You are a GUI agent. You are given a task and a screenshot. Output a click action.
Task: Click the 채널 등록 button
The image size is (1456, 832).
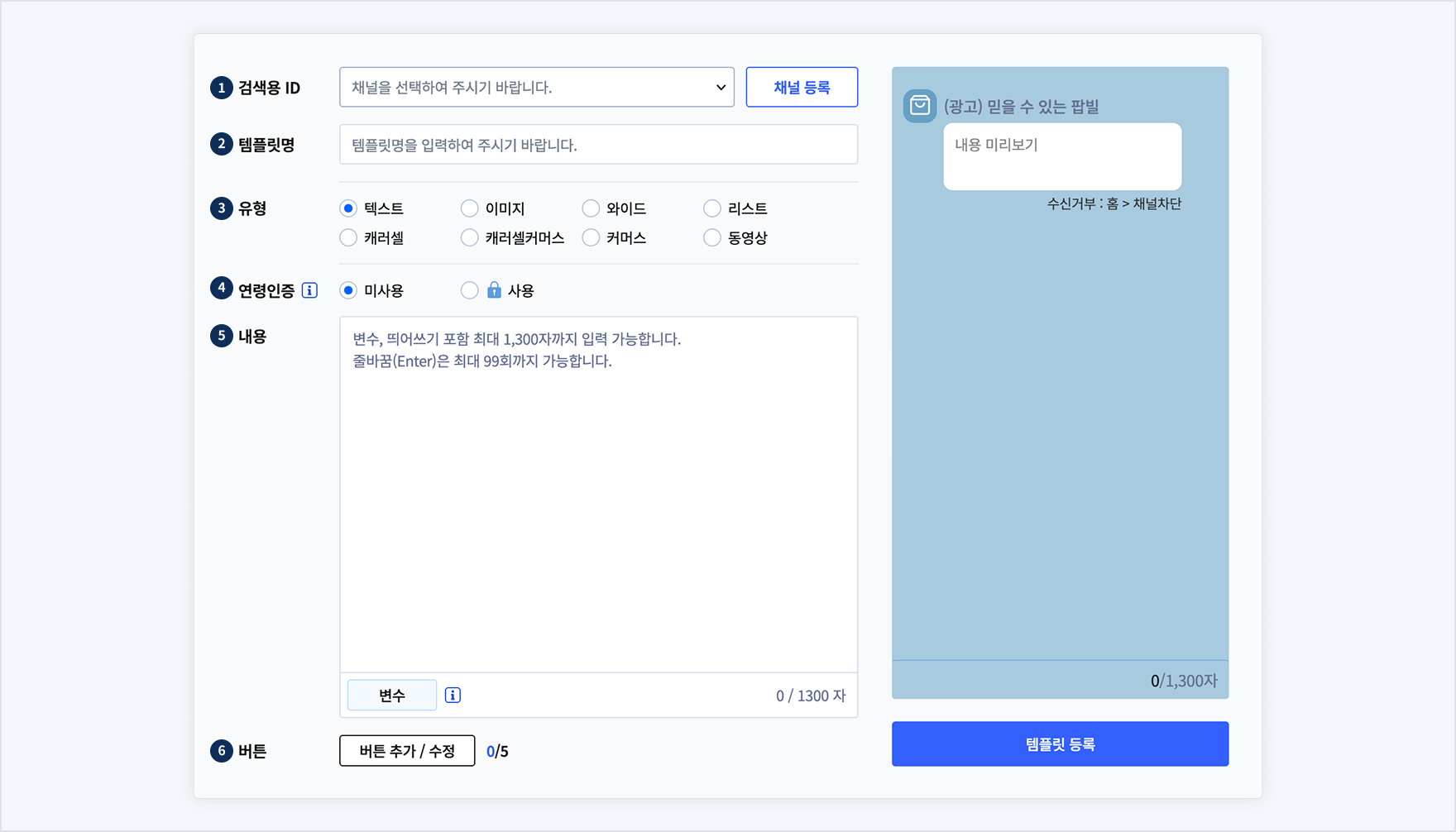pos(801,87)
